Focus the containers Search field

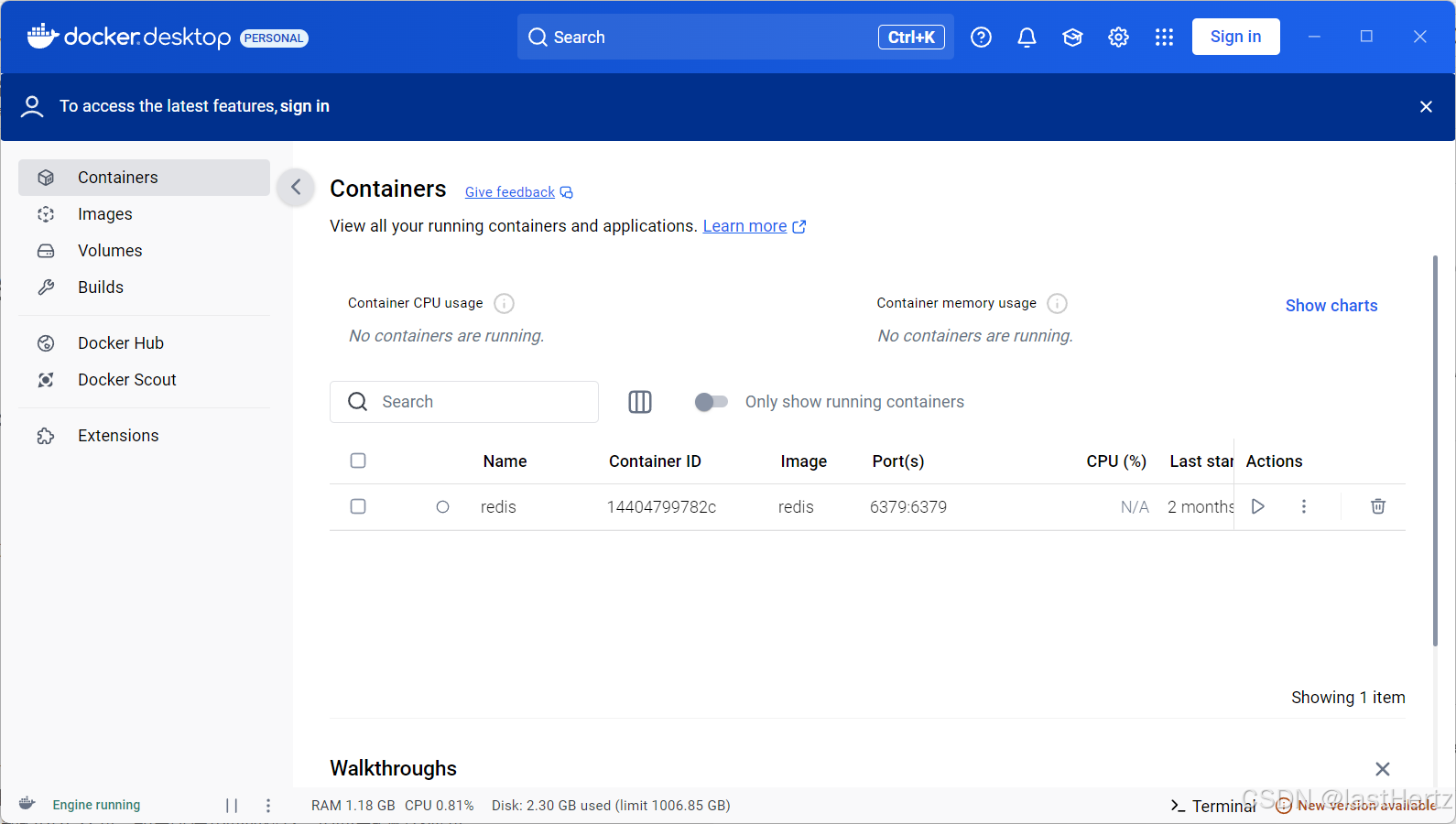coord(464,402)
